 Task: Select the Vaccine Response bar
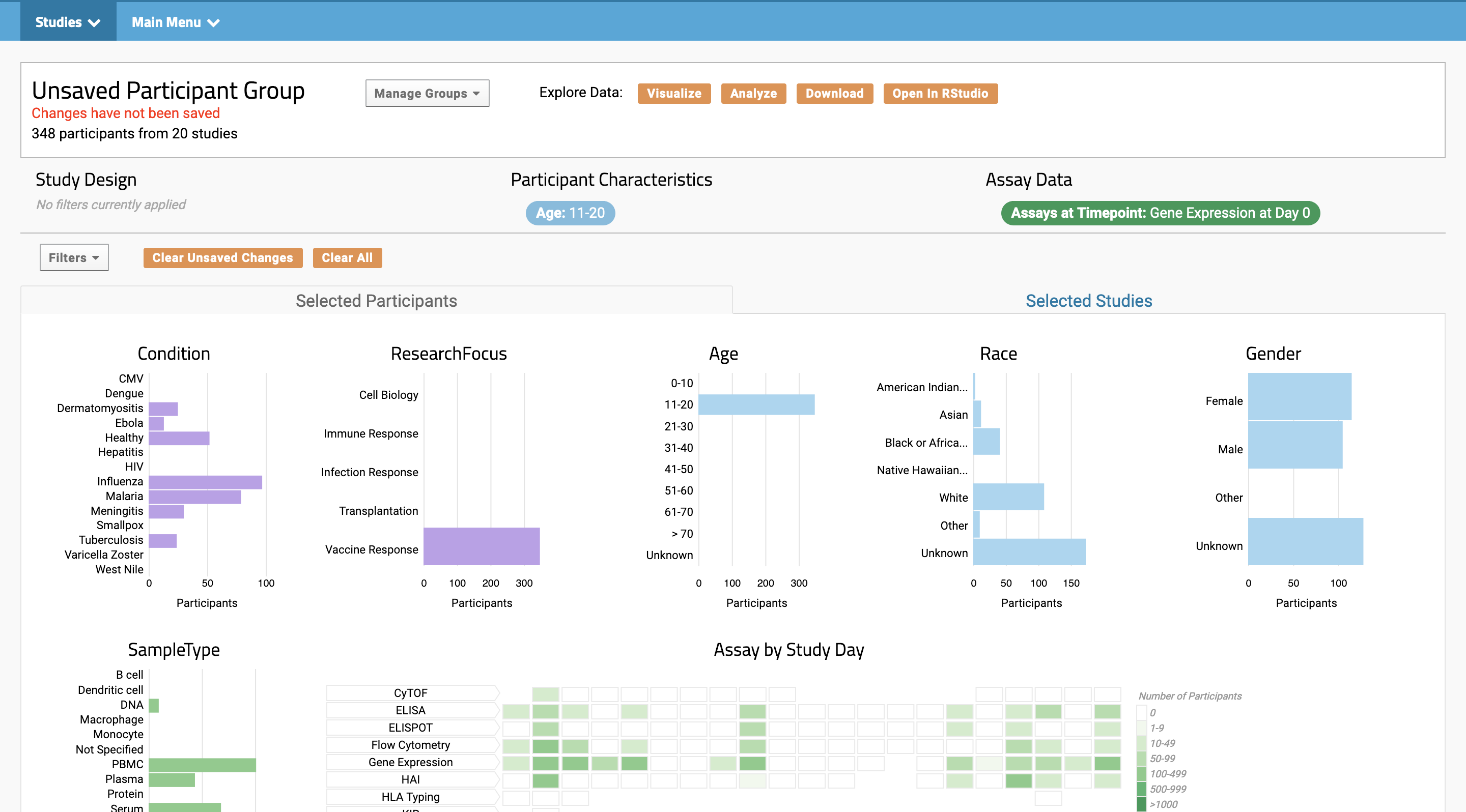[482, 546]
